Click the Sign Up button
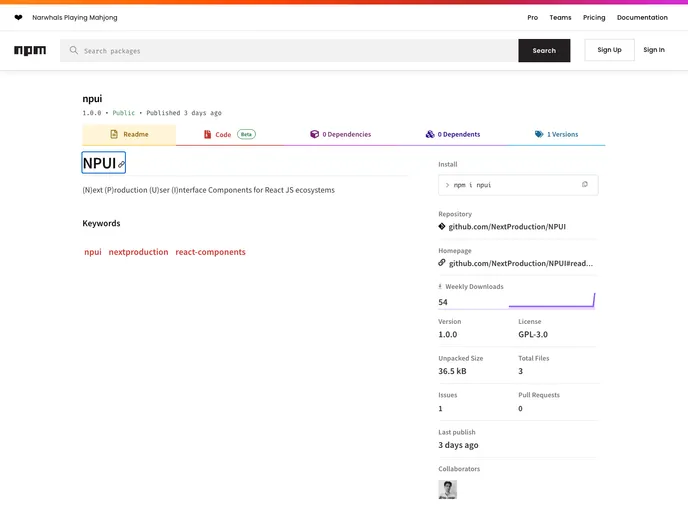 [x=609, y=50]
